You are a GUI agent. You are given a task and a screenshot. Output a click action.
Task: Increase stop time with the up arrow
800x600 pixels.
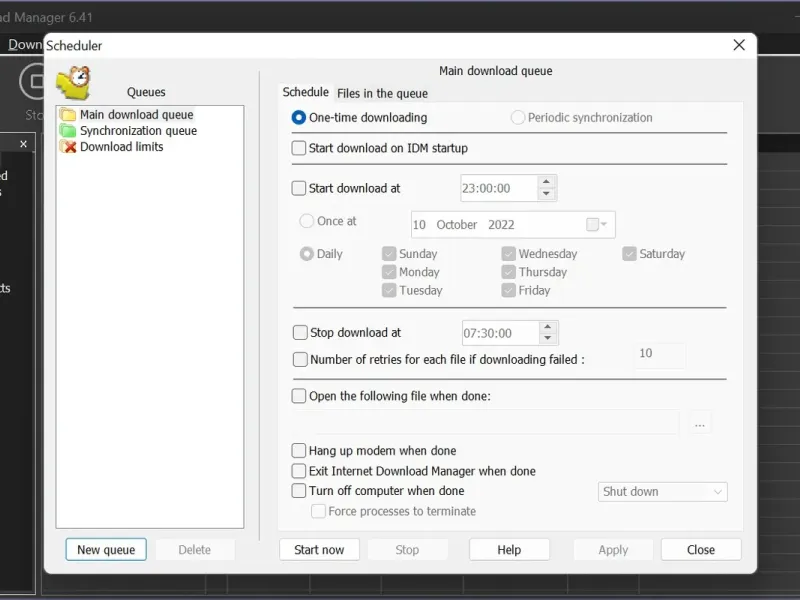[x=548, y=327]
